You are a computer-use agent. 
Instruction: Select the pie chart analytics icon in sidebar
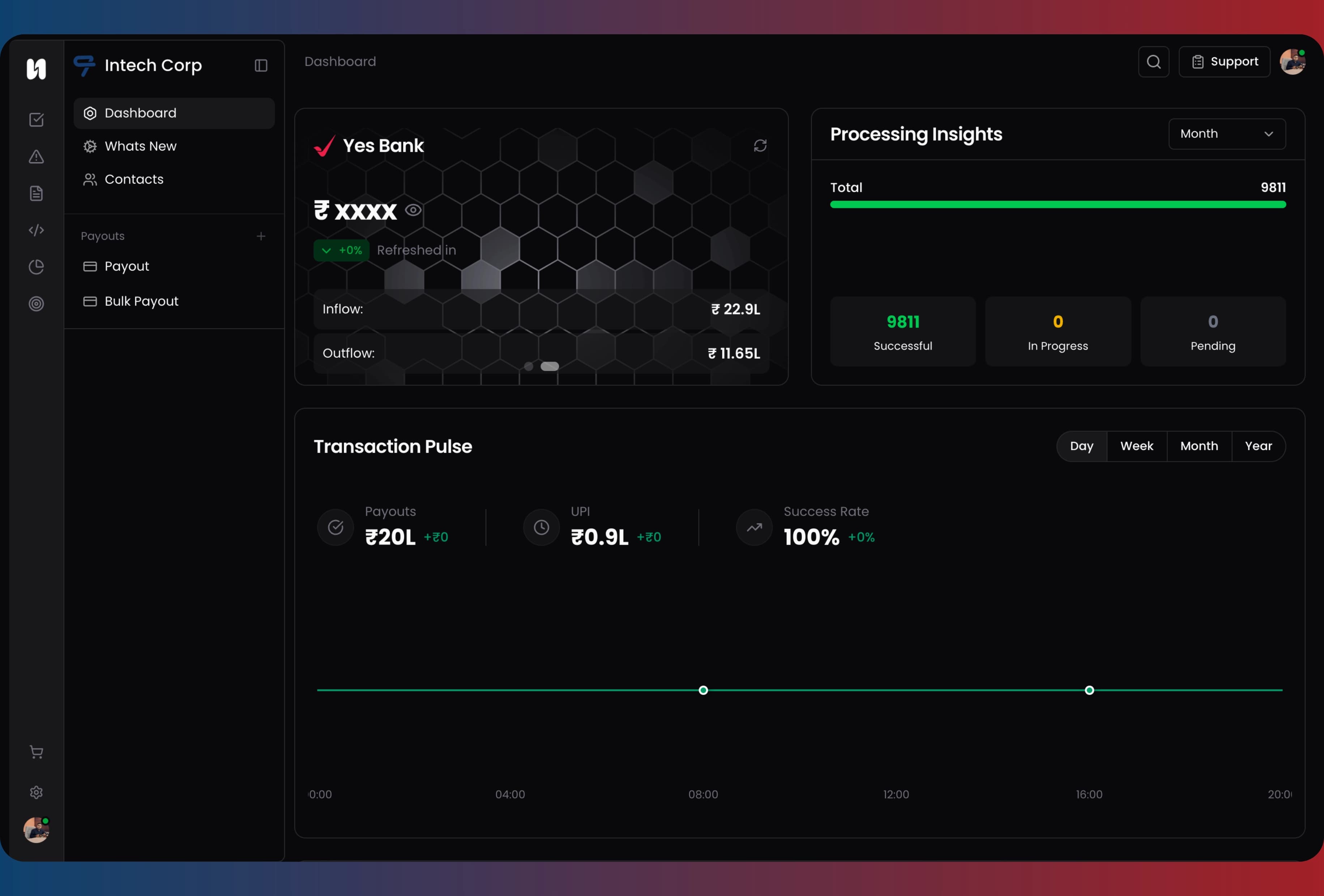[36, 266]
